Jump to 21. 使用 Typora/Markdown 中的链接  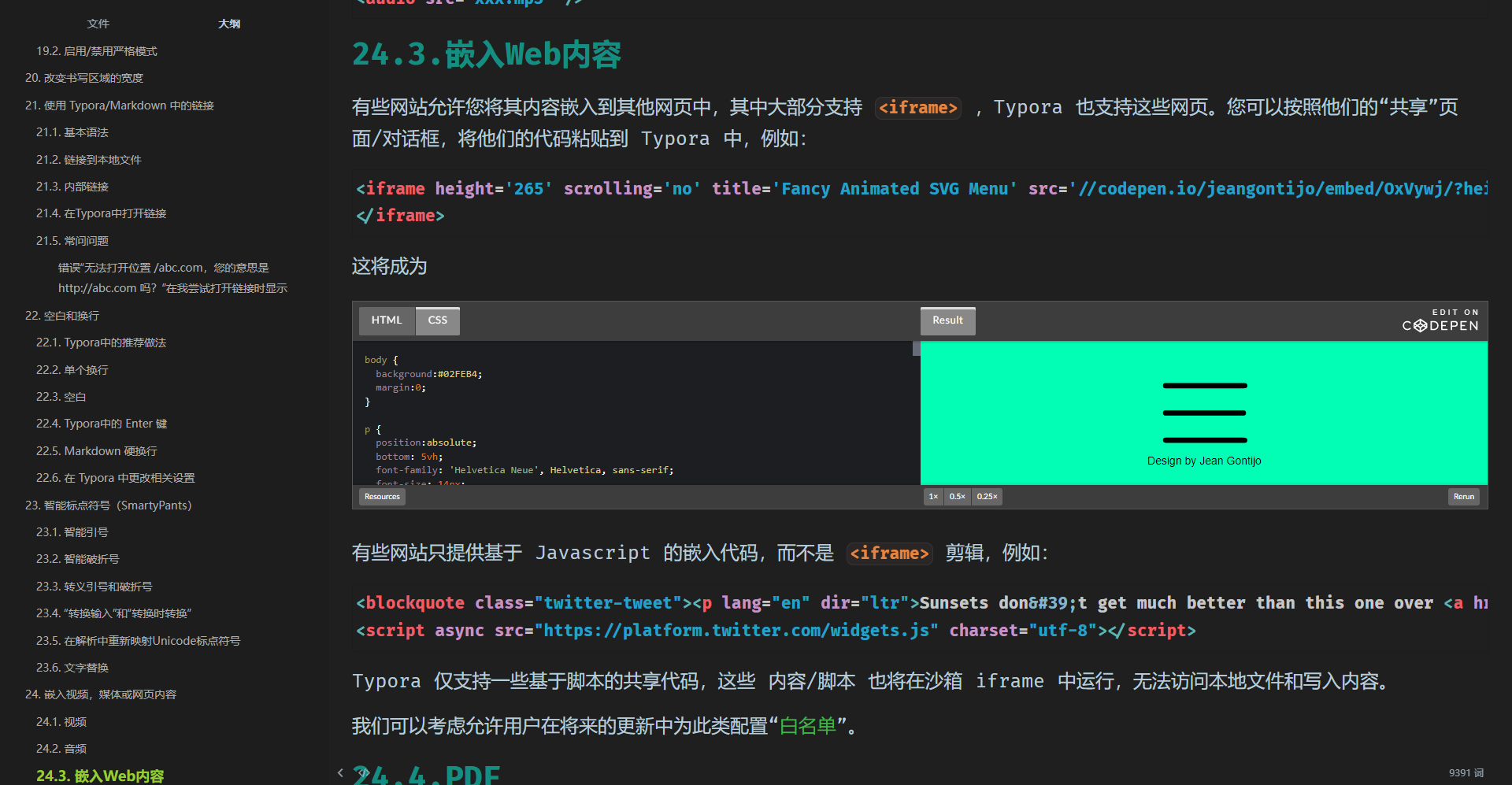pyautogui.click(x=120, y=106)
